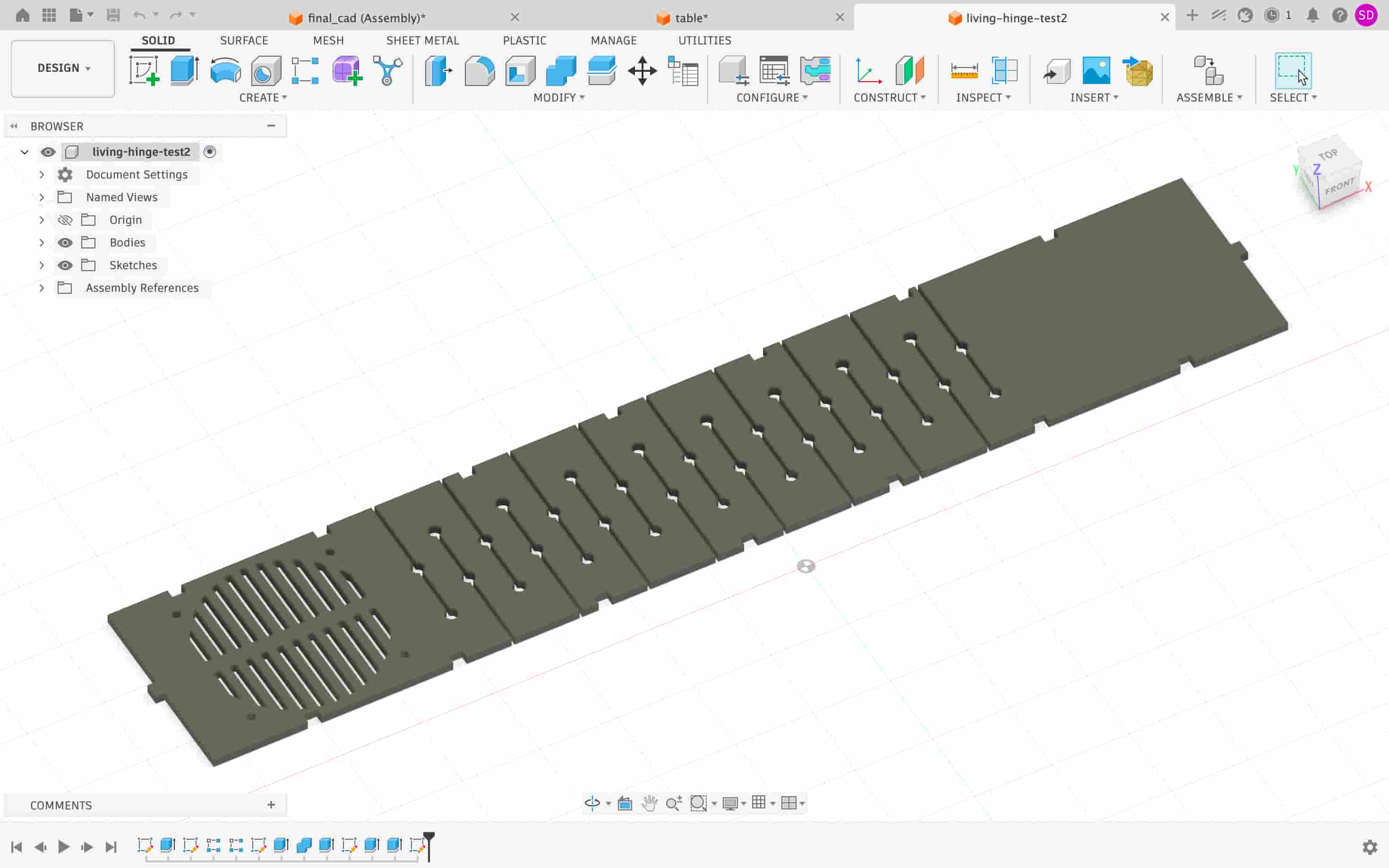This screenshot has height=868, width=1389.
Task: Select the Midplane construct tool
Action: (909, 71)
